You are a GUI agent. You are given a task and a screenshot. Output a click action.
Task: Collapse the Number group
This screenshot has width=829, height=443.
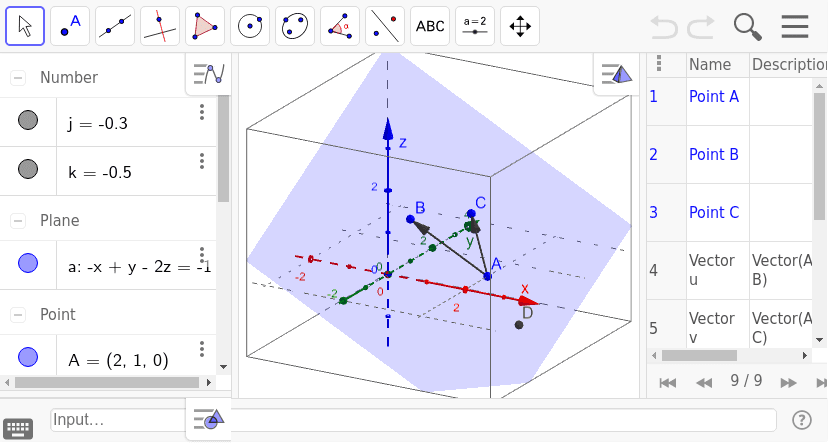click(x=18, y=78)
